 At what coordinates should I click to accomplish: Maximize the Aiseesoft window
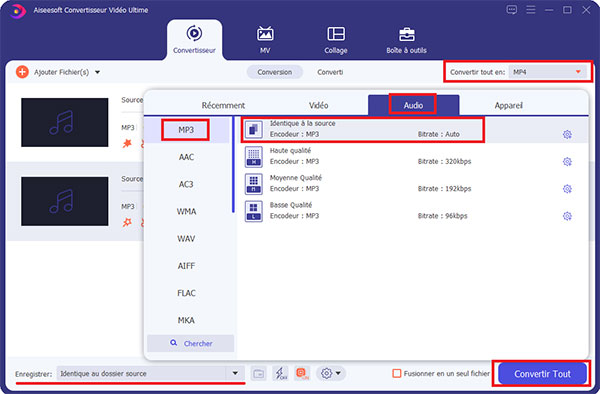pos(567,10)
